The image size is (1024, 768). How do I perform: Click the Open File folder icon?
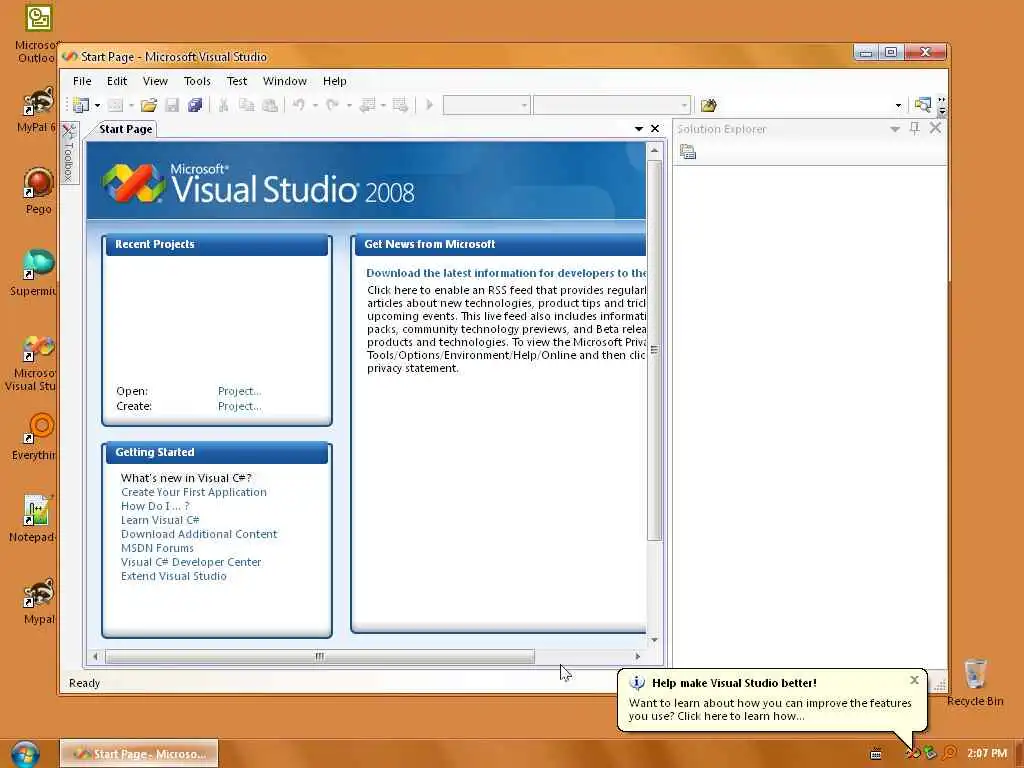pyautogui.click(x=149, y=105)
